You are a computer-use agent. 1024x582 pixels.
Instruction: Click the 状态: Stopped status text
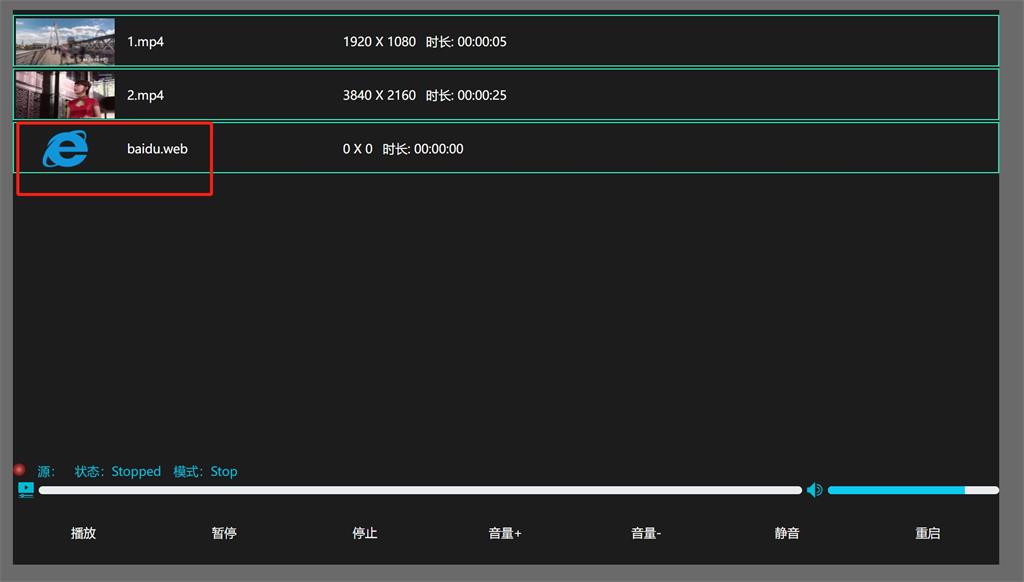(x=118, y=472)
